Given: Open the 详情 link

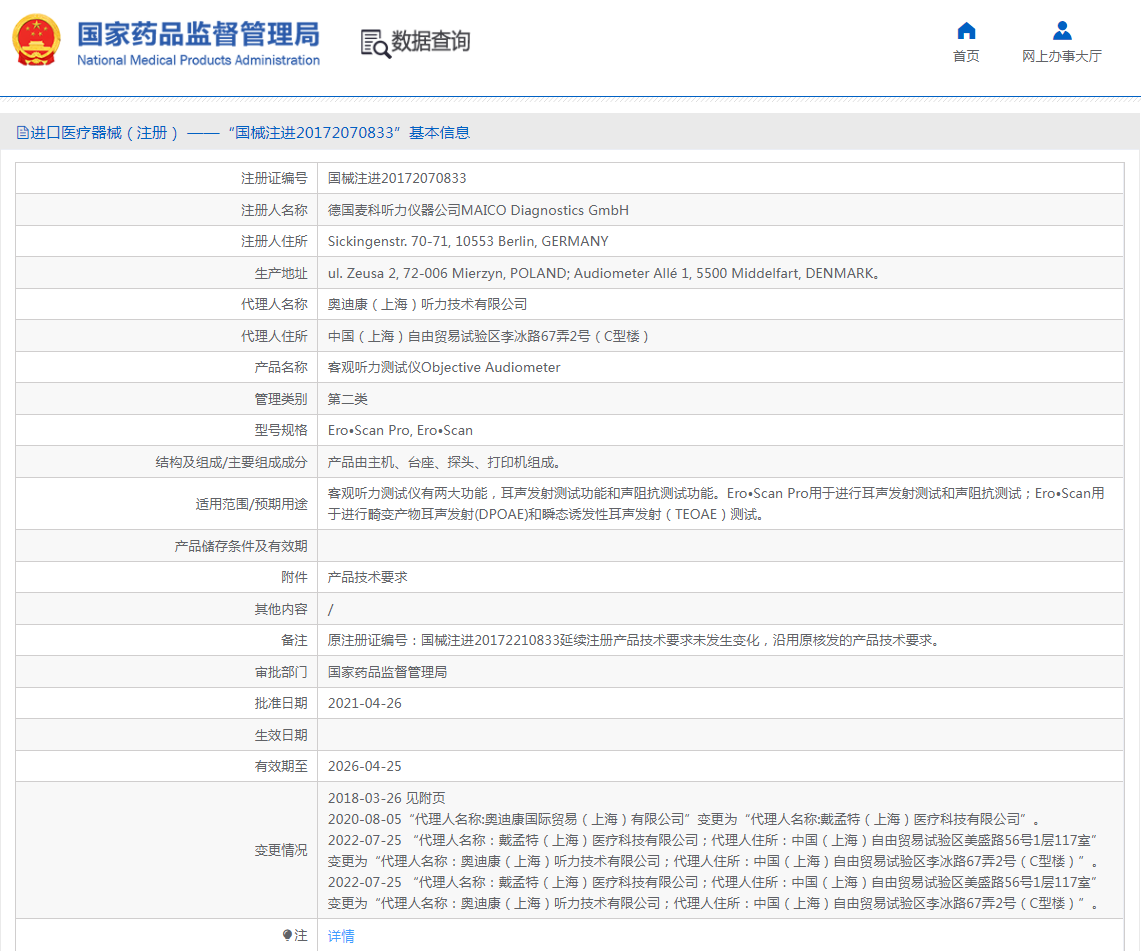Looking at the screenshot, I should point(340,935).
